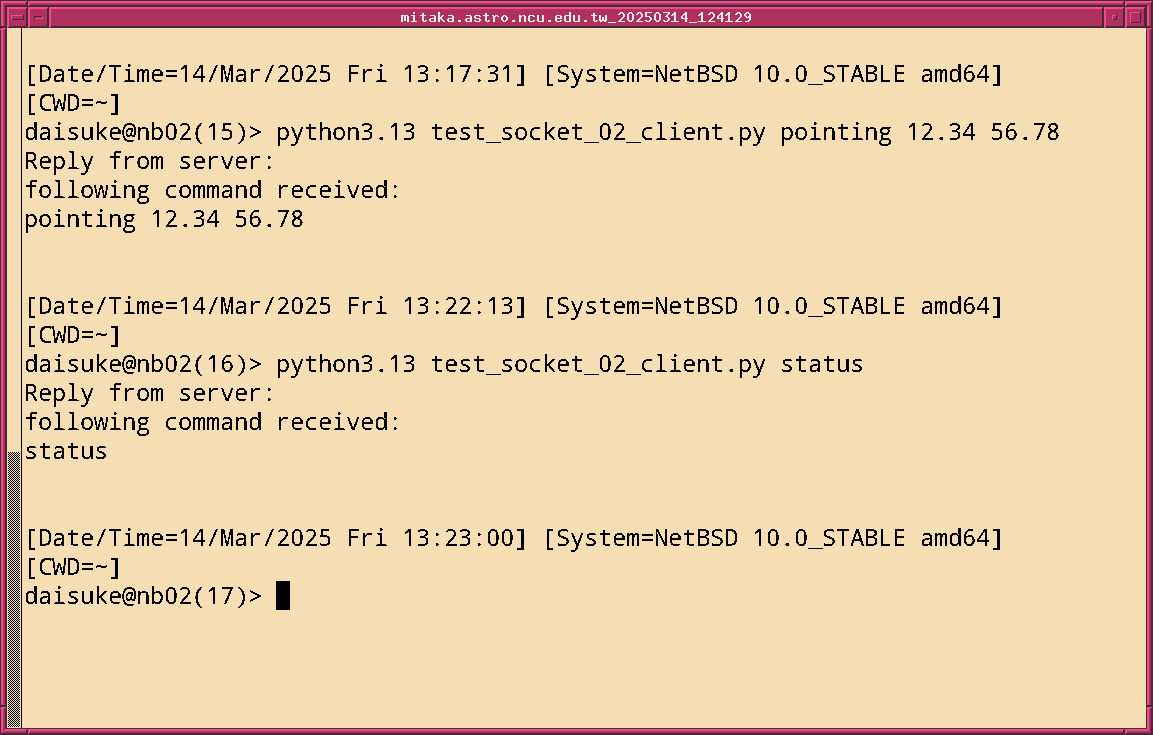Click the 'status' argument in command 16

[x=822, y=364]
